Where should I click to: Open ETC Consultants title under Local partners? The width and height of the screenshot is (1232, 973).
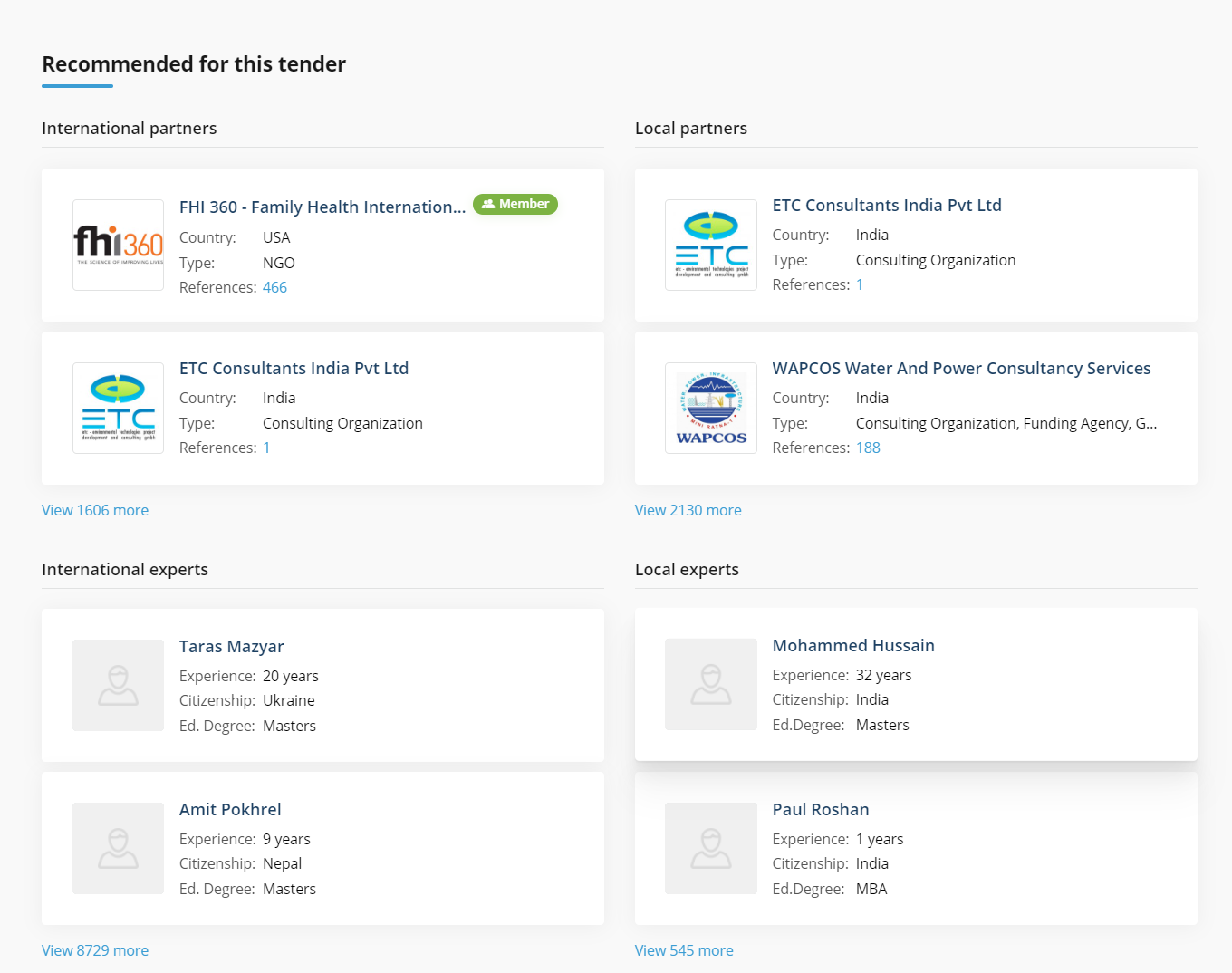coord(887,205)
